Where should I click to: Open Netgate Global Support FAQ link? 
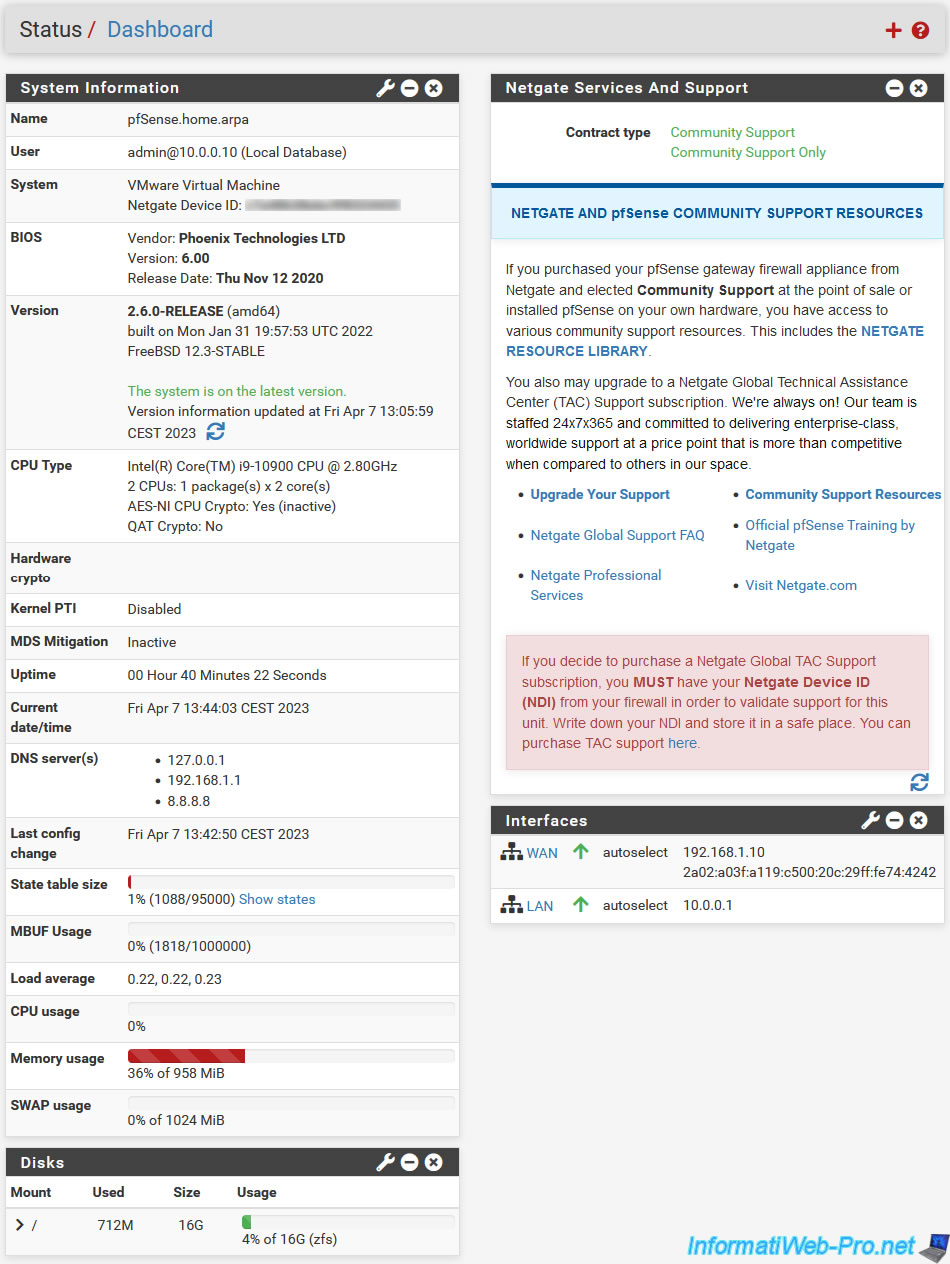[617, 535]
